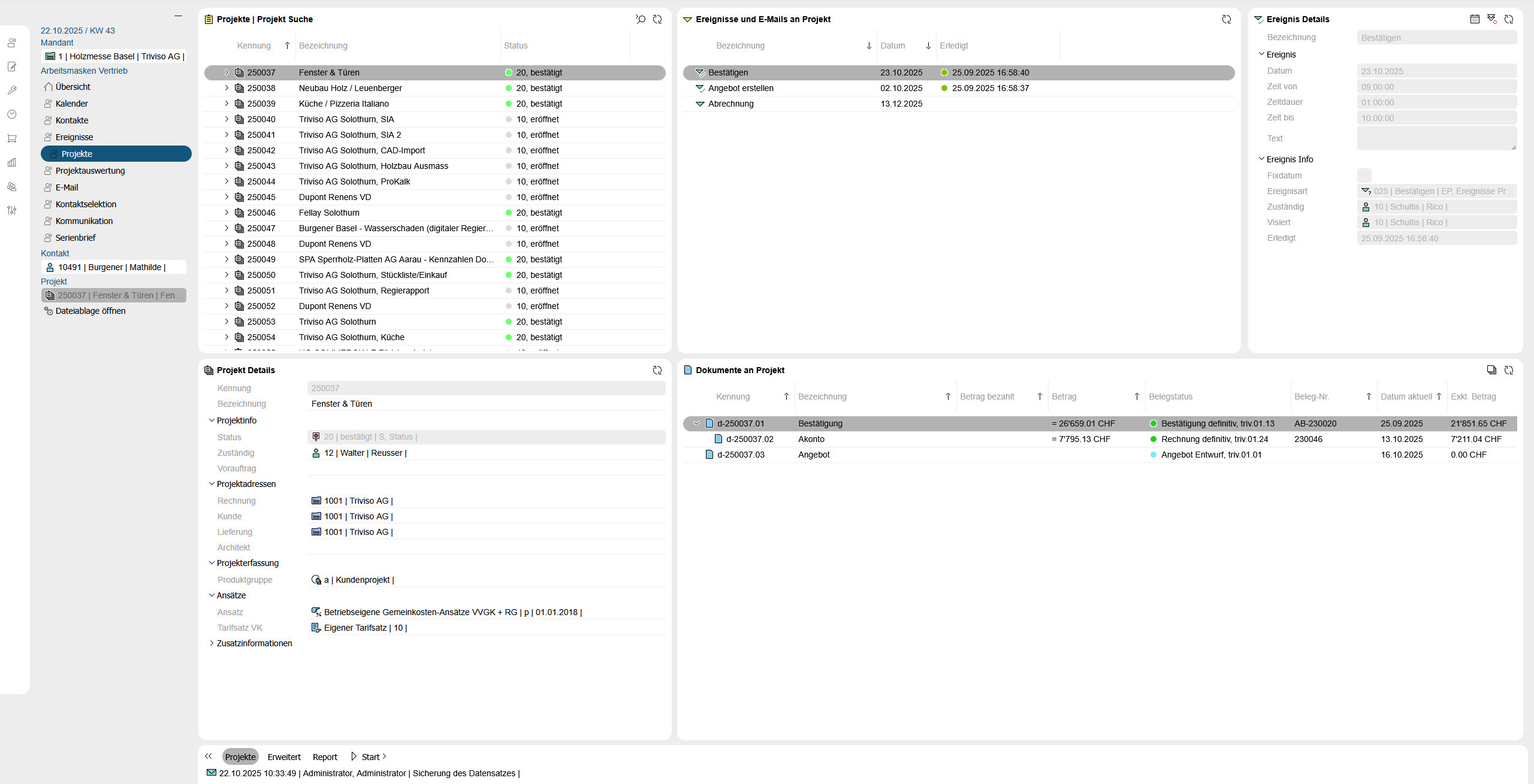
Task: Toggle the Fixdatum checkbox
Action: pos(1364,175)
